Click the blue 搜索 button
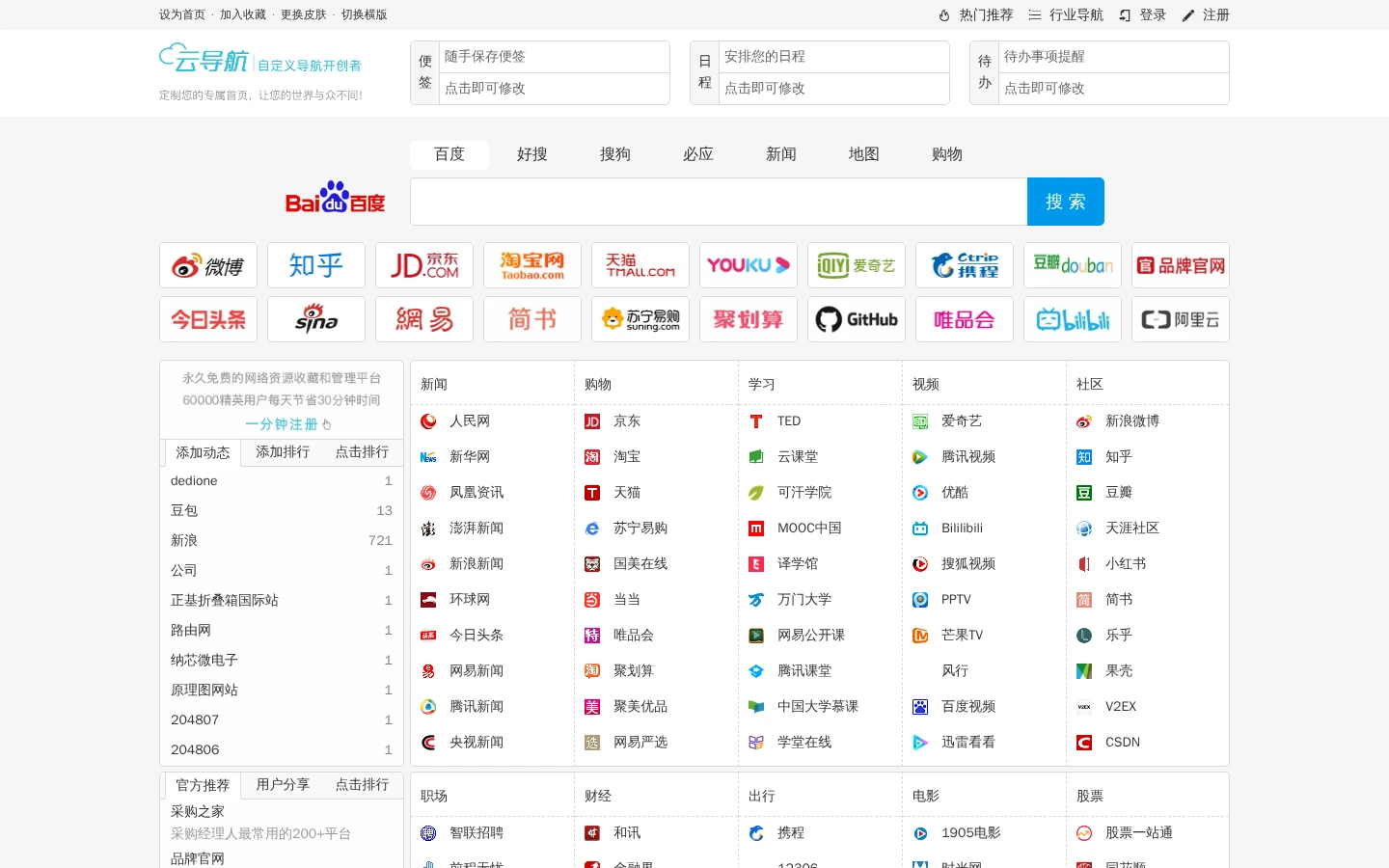1389x868 pixels. (x=1066, y=202)
